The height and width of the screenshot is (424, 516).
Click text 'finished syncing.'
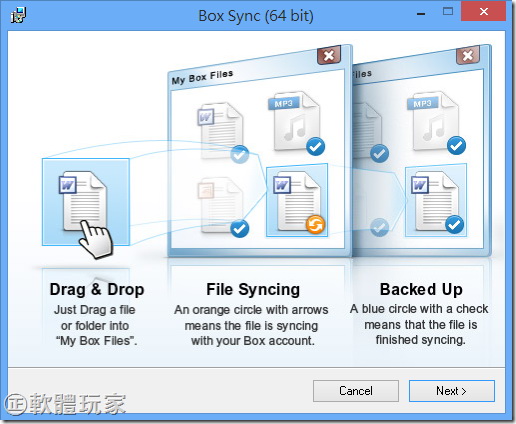[x=420, y=340]
